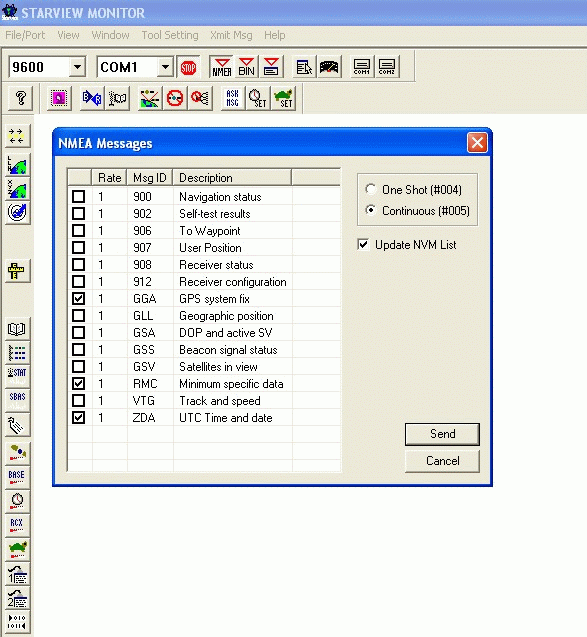Click the clock SET toolbar icon
Viewport: 587px width, 637px height.
(258, 98)
